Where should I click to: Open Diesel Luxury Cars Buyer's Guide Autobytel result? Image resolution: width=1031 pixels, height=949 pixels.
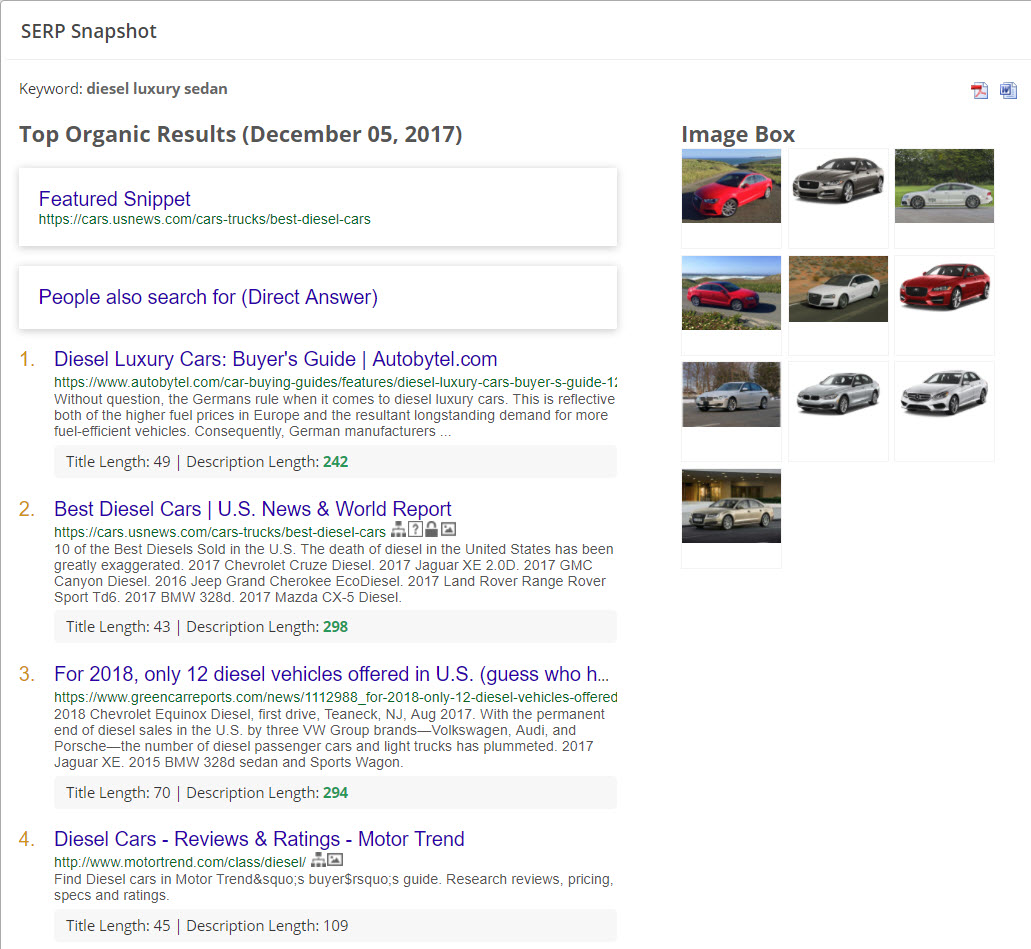(x=275, y=359)
